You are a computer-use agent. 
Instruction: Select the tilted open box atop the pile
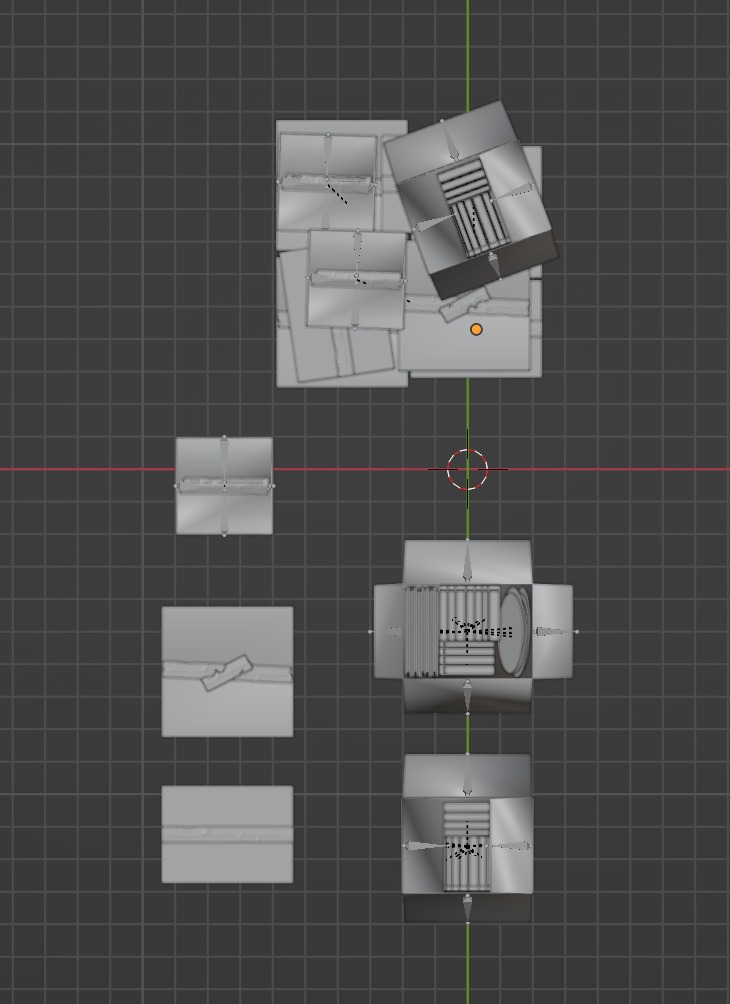tap(471, 200)
